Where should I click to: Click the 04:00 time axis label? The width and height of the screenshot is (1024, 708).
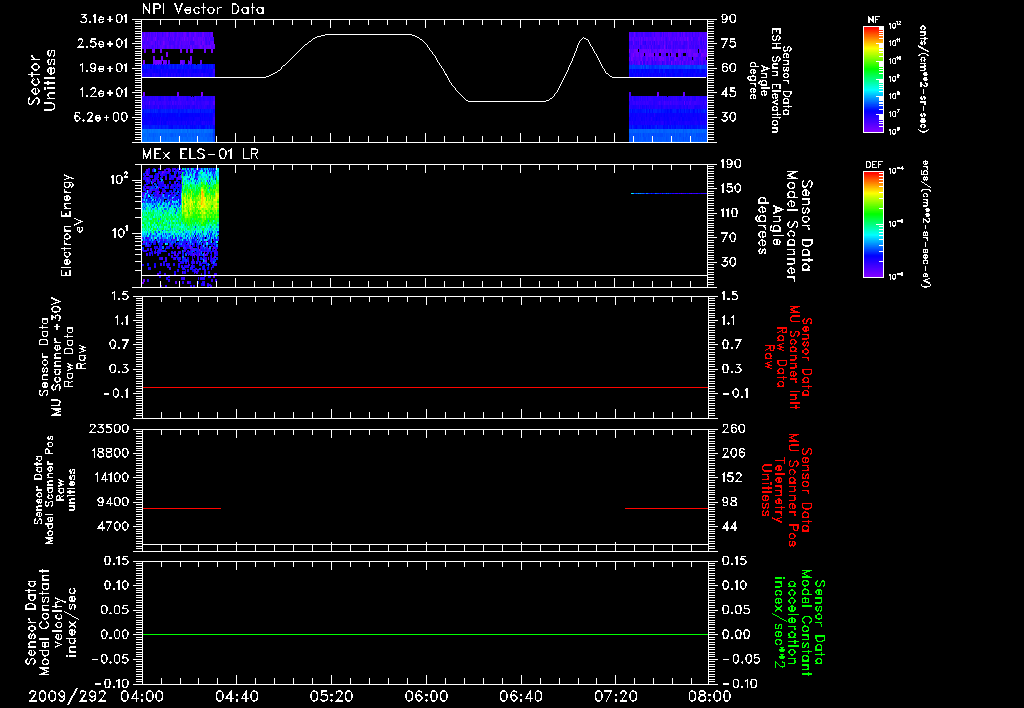point(142,696)
